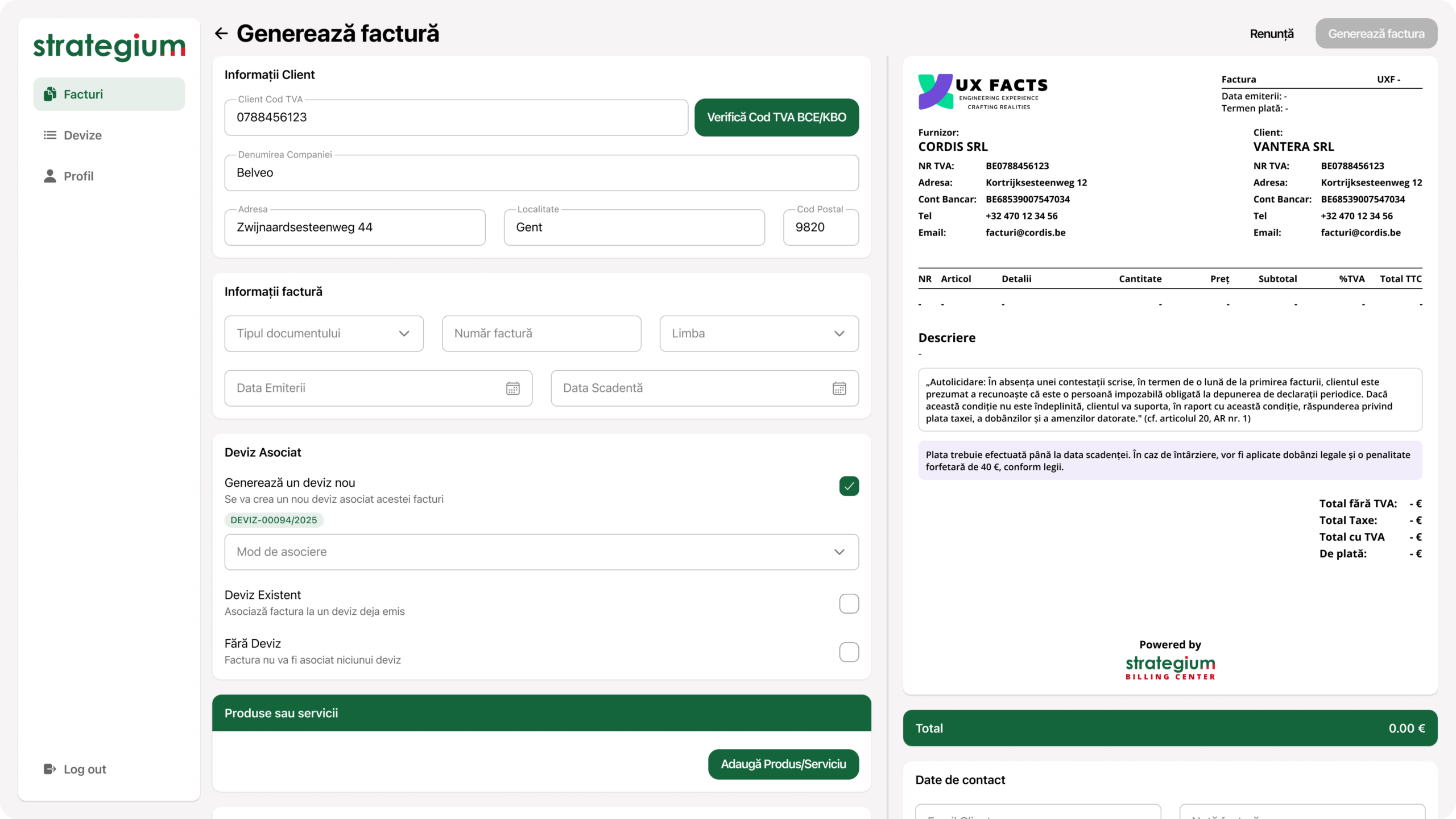
Task: Click the Generează factura button
Action: pos(1376,34)
